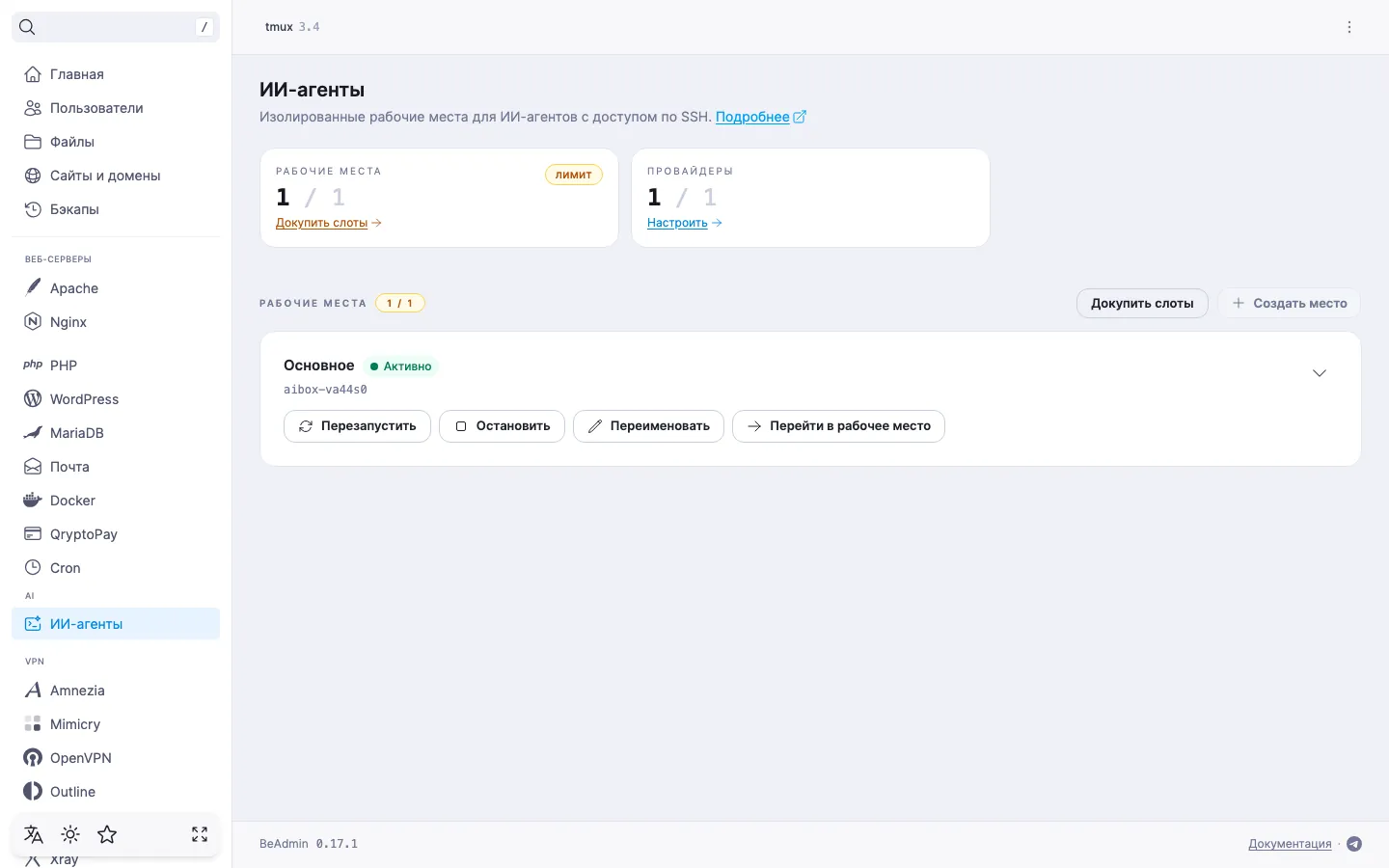
Task: Click the aibox-va44s0 hostname text
Action: click(325, 390)
